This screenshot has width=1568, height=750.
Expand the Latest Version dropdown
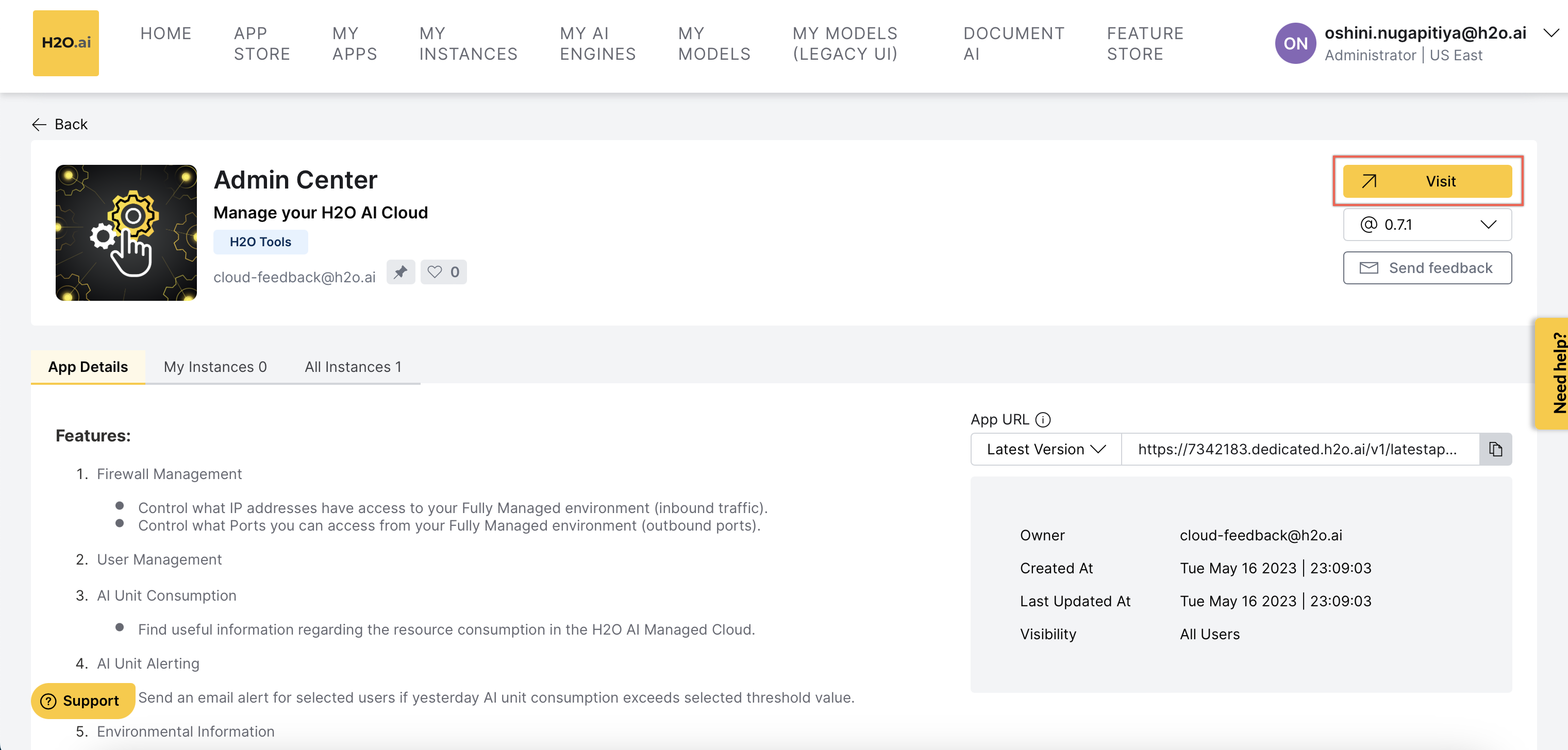coord(1045,449)
